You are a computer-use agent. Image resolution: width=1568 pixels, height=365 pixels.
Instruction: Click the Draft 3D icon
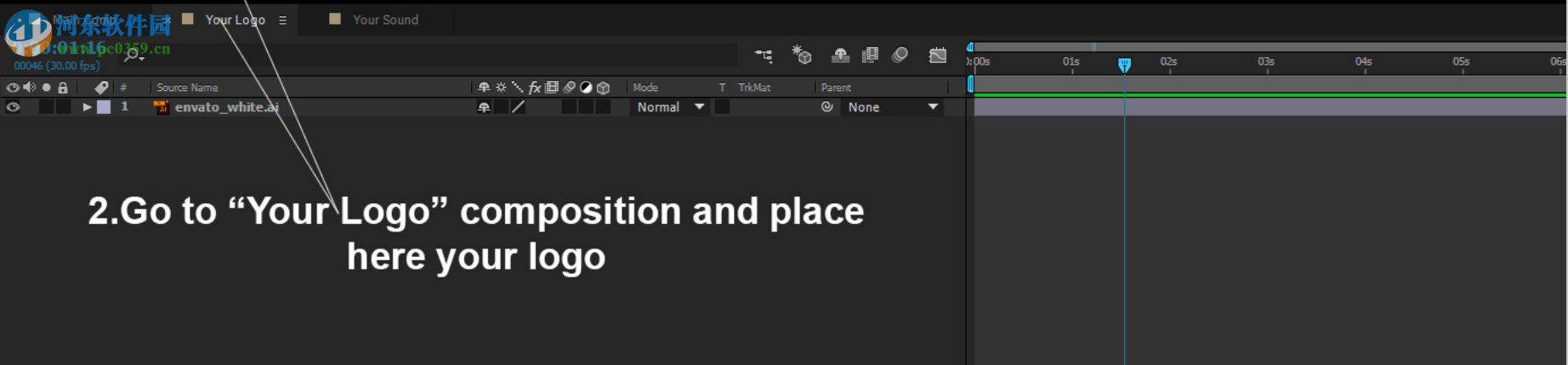click(802, 55)
